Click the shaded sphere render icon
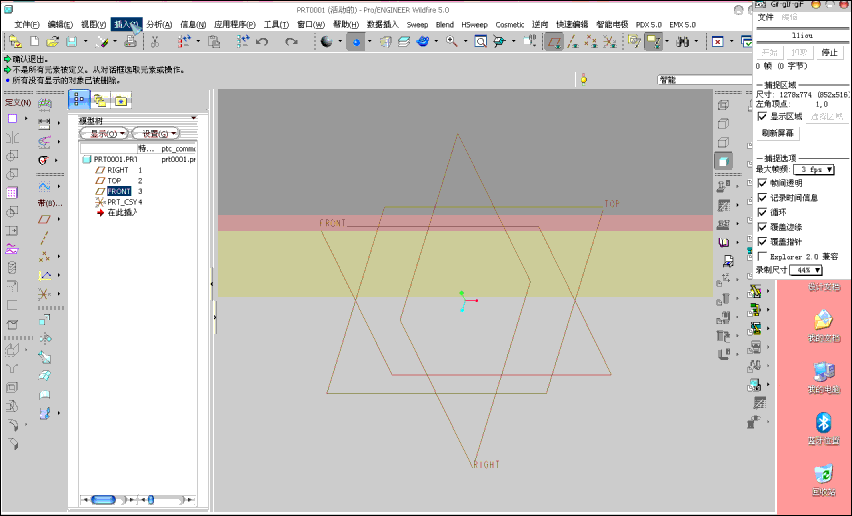 [327, 41]
